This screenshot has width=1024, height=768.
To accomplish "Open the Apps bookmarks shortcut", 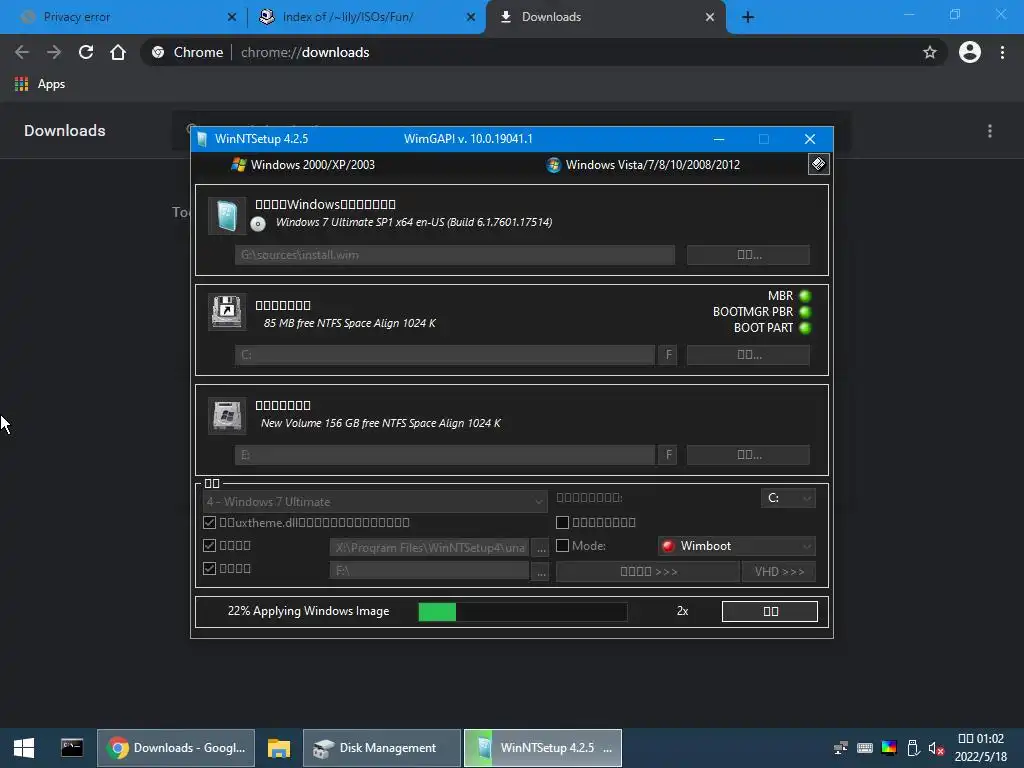I will point(40,84).
